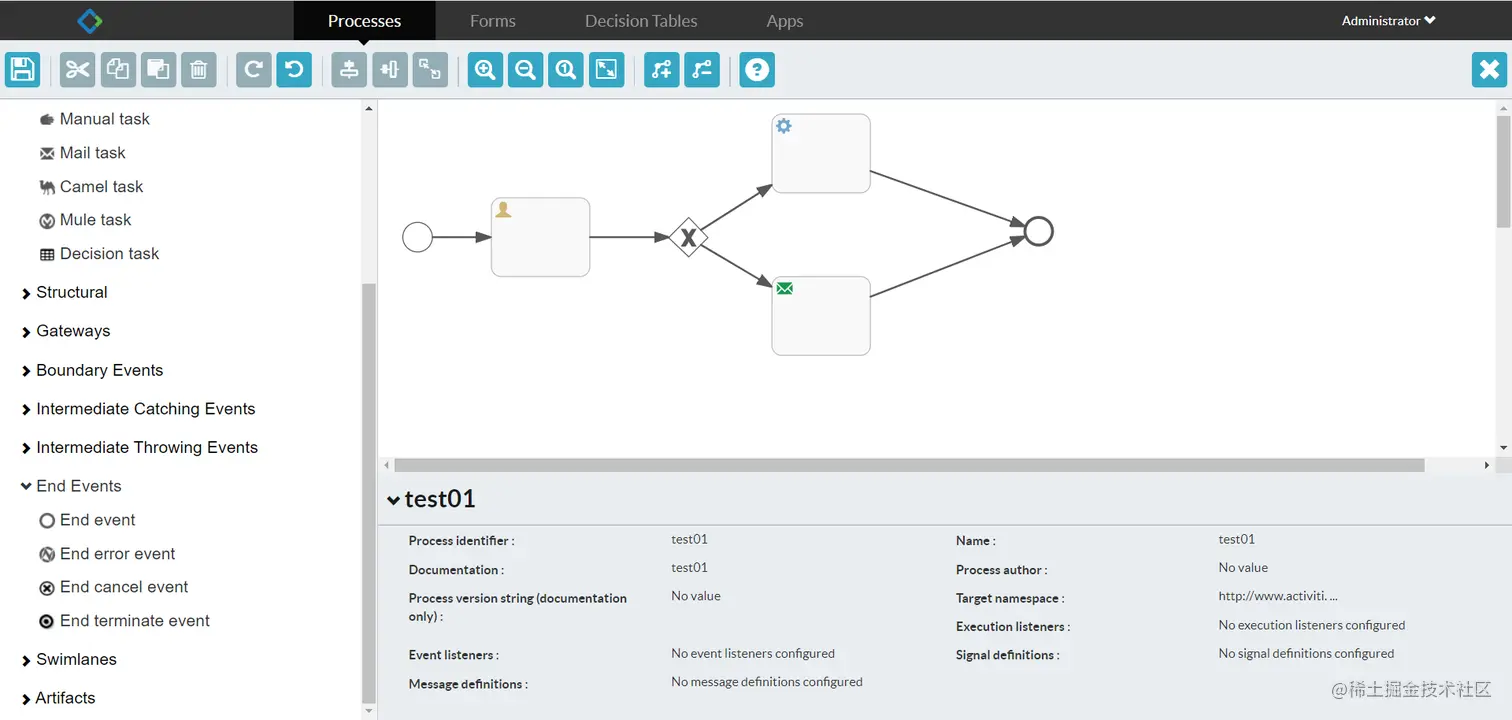Select Mail task in the palette
Screen dimensions: 1512x720
[x=83, y=153]
